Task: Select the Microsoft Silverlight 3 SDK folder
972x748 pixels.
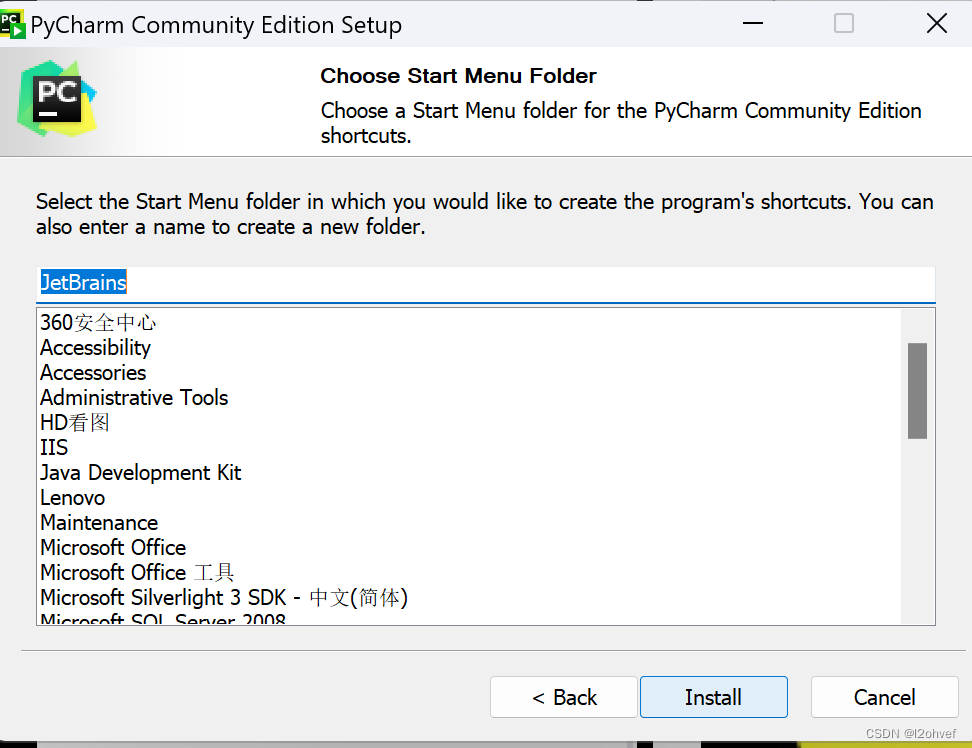Action: pos(222,597)
